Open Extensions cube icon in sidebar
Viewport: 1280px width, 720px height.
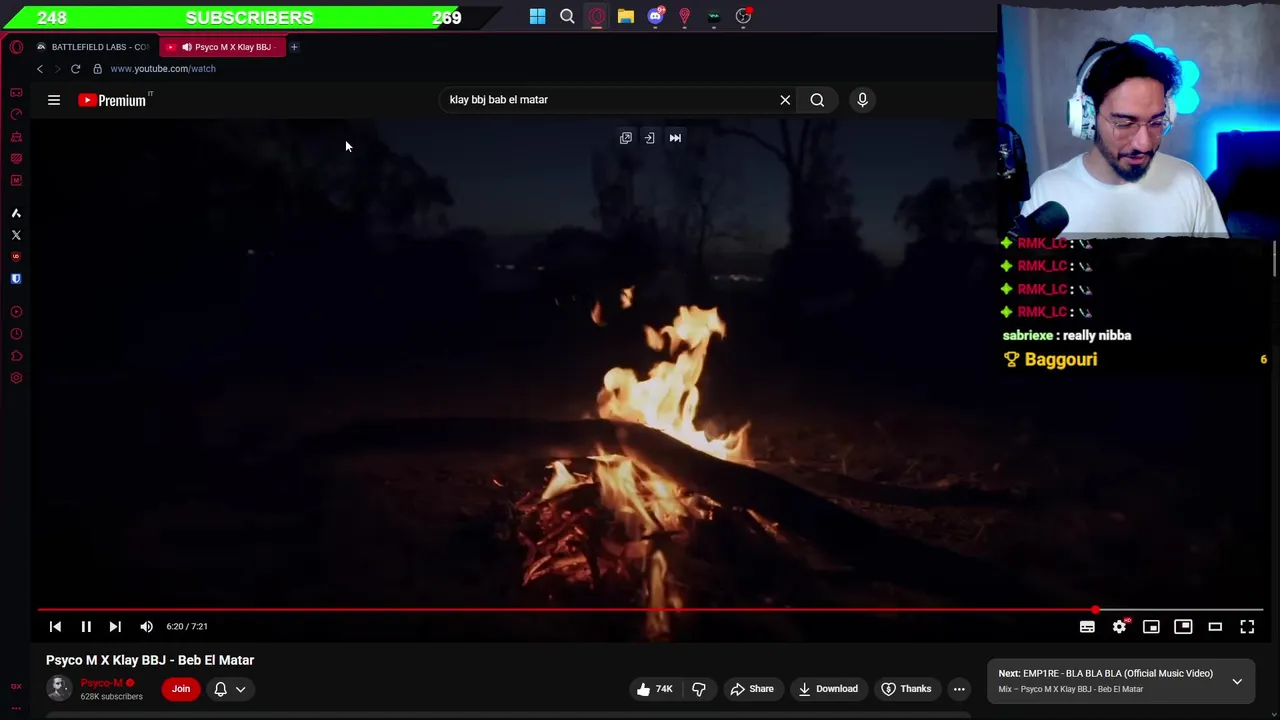click(x=16, y=356)
